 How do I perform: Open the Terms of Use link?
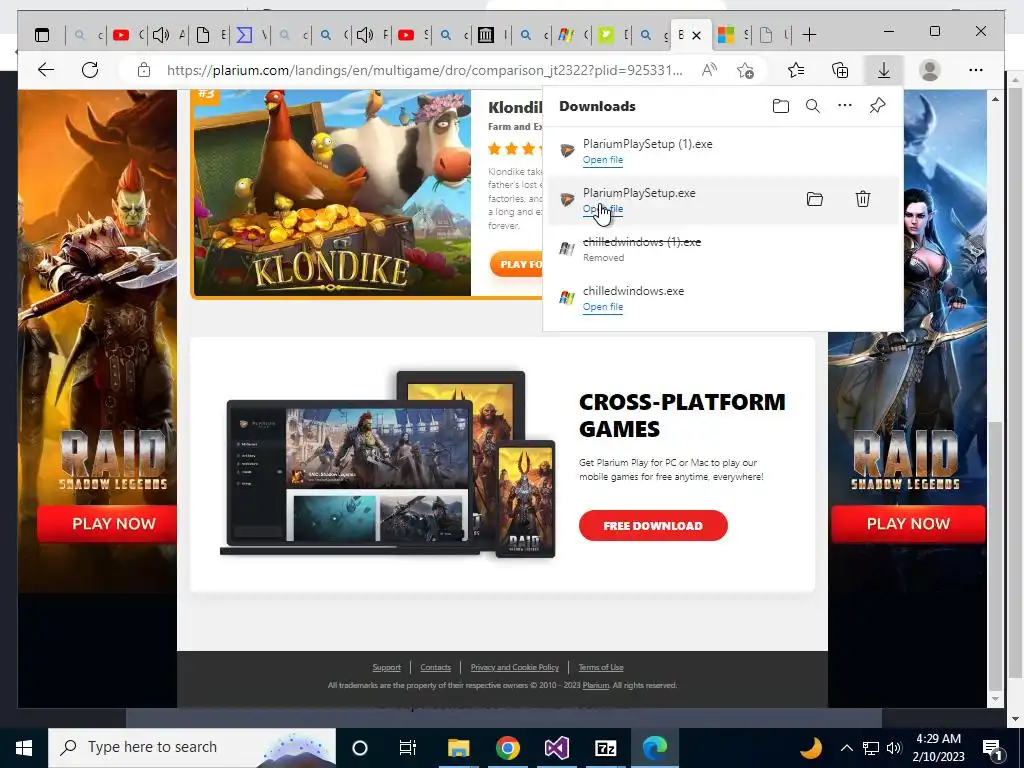click(601, 667)
